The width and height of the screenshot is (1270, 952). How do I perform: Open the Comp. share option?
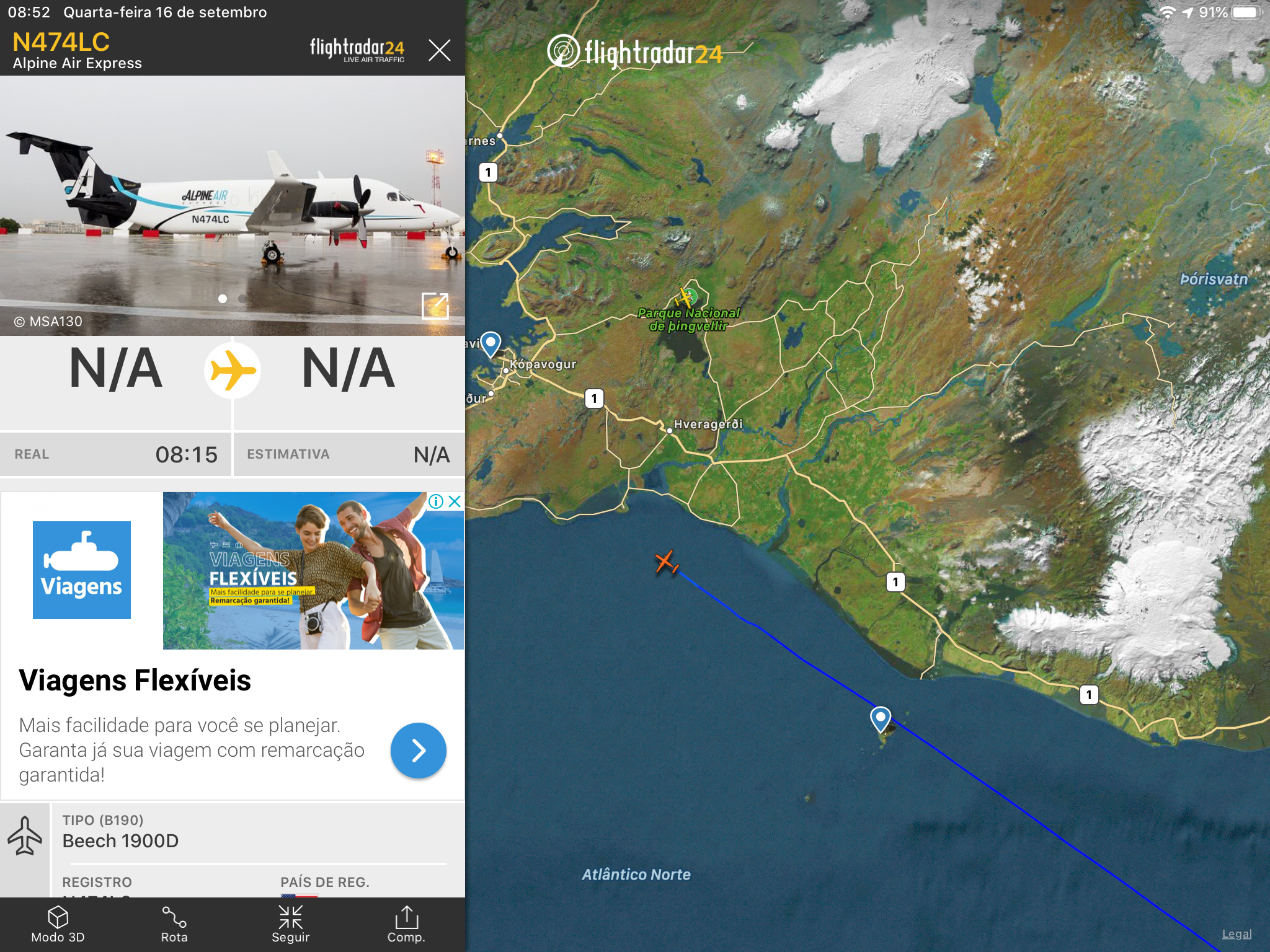(406, 924)
